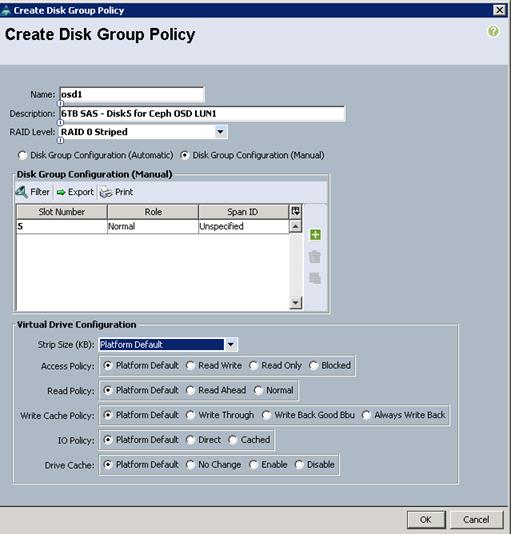Expand the RAID Level dropdown

click(220, 132)
